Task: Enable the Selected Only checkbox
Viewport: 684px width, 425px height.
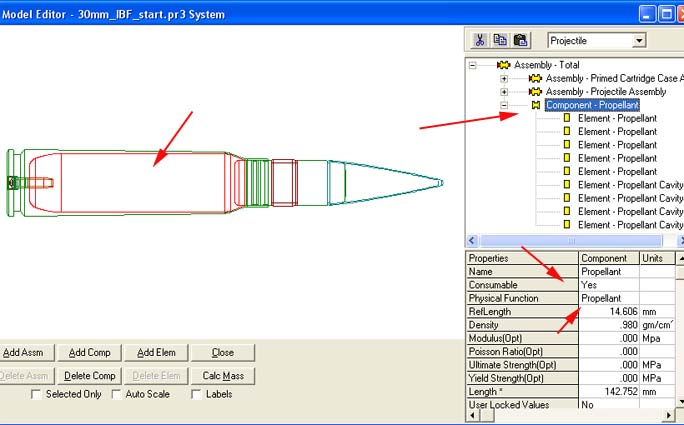Action: coord(37,395)
